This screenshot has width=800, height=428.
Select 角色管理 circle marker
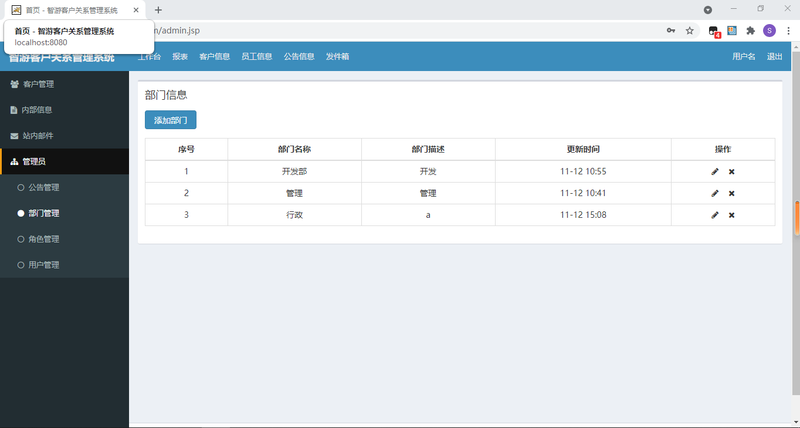tap(21, 239)
